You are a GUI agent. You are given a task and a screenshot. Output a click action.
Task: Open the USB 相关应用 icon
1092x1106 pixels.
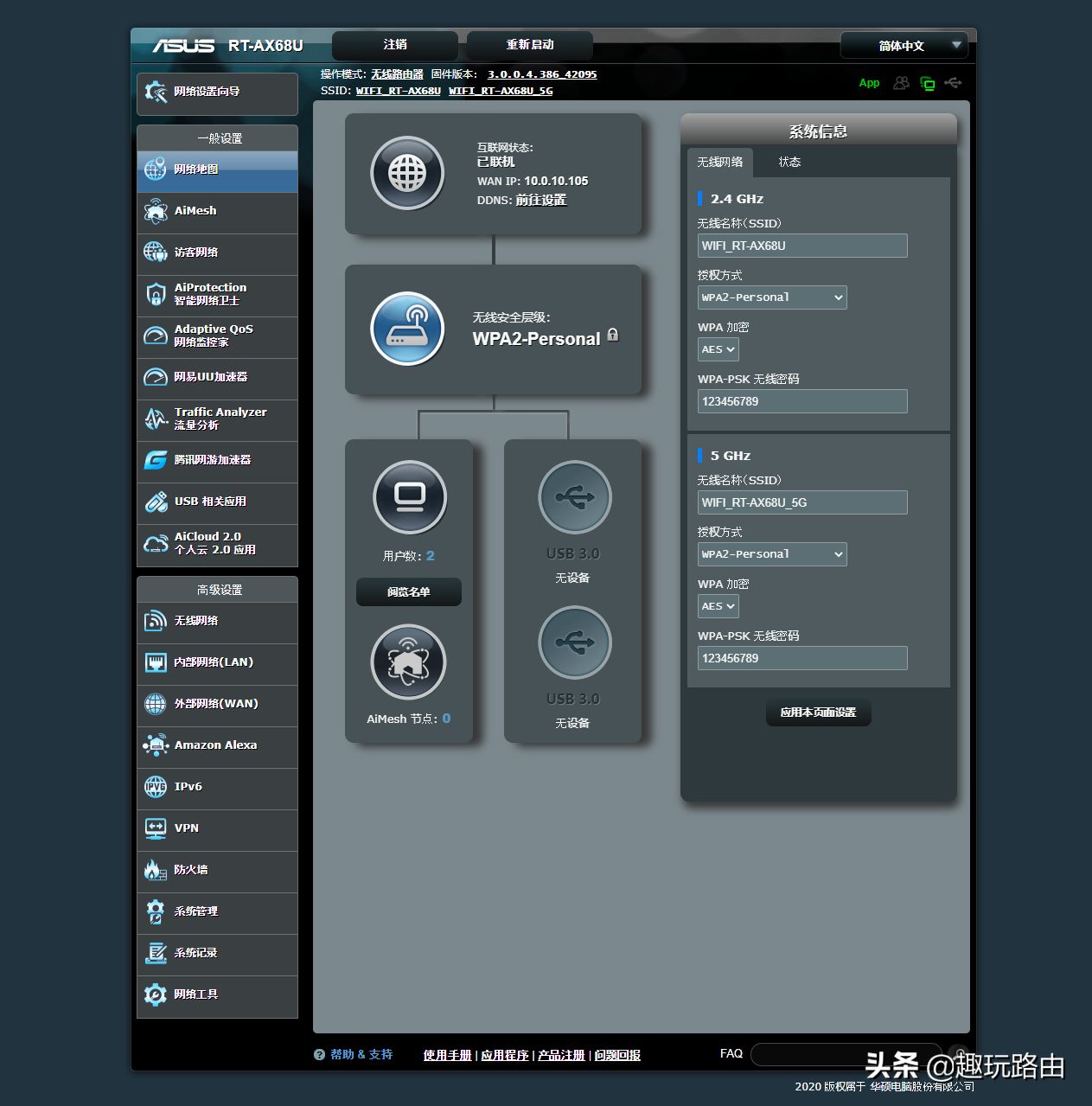[x=156, y=502]
